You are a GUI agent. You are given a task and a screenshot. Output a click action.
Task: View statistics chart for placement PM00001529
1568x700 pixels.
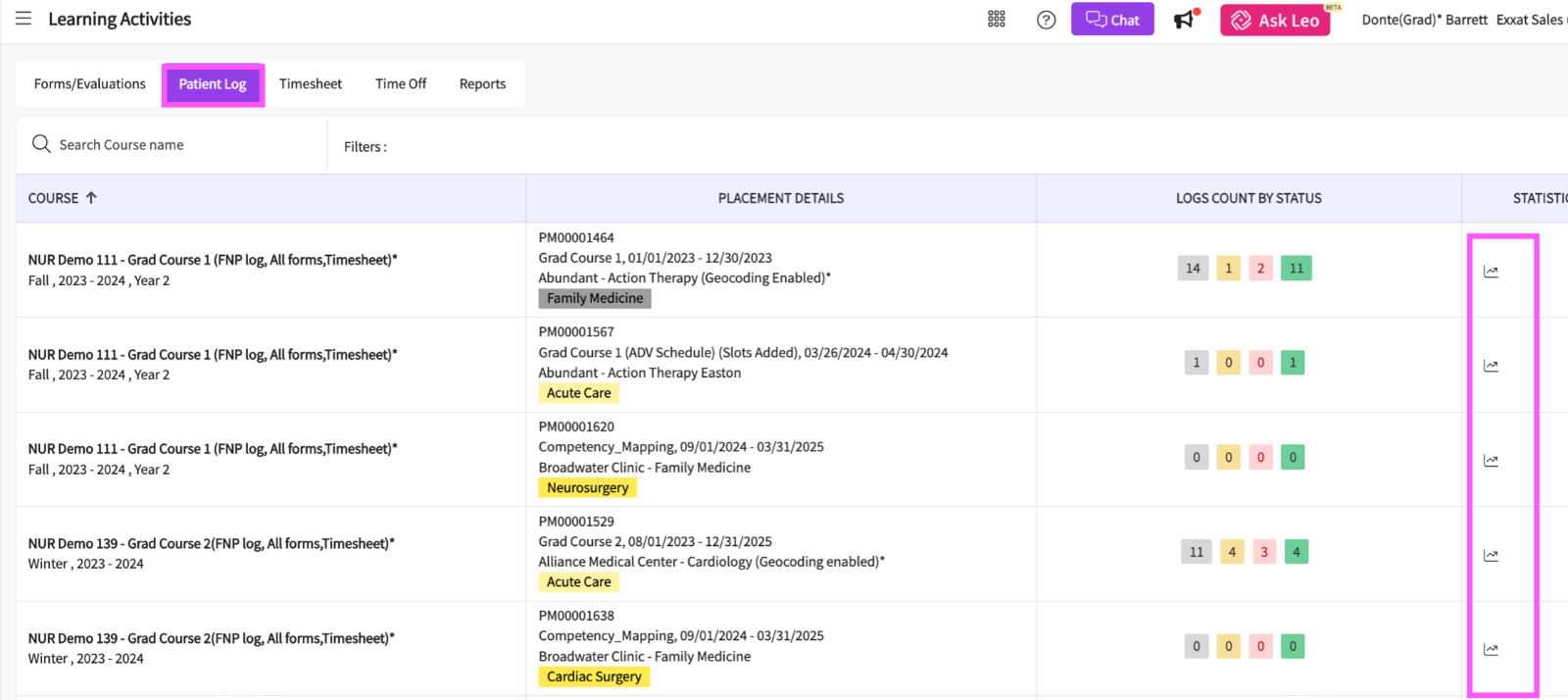(x=1491, y=555)
